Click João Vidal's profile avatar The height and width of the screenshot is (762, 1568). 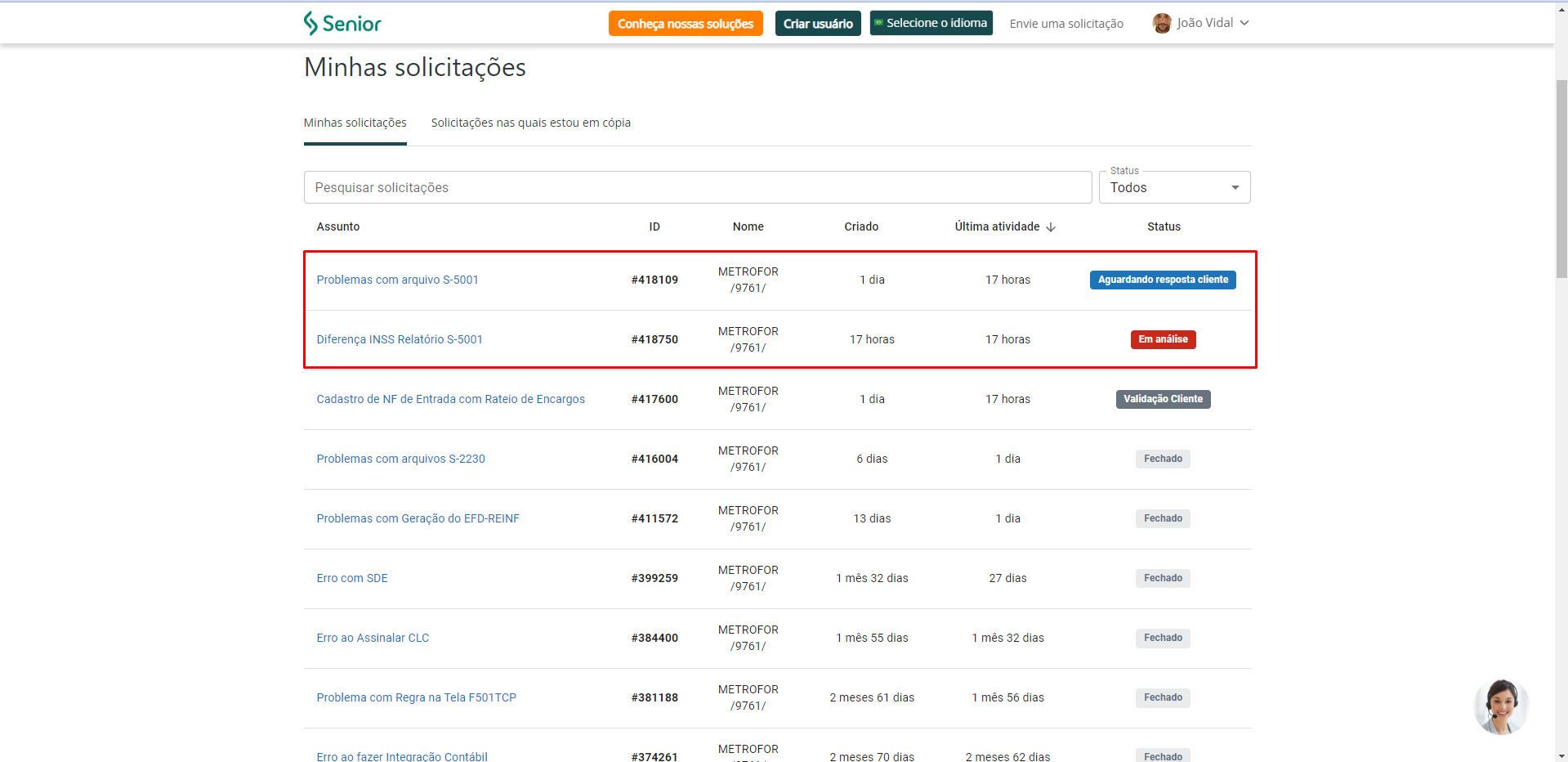(1162, 23)
